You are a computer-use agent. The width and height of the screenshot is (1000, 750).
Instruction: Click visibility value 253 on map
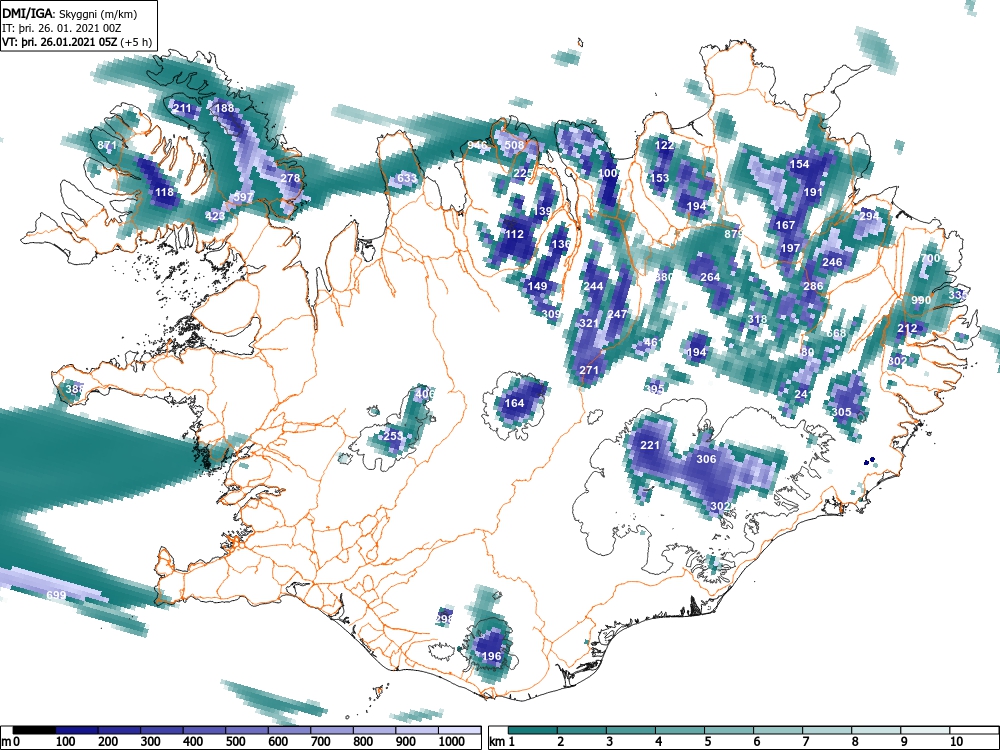[x=393, y=436]
